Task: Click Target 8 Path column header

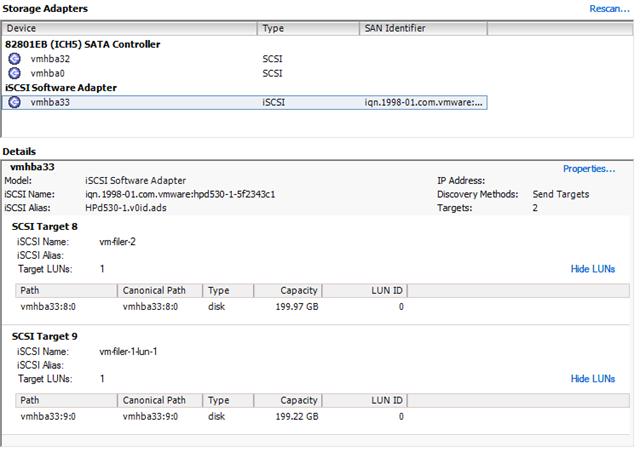Action: coord(66,290)
